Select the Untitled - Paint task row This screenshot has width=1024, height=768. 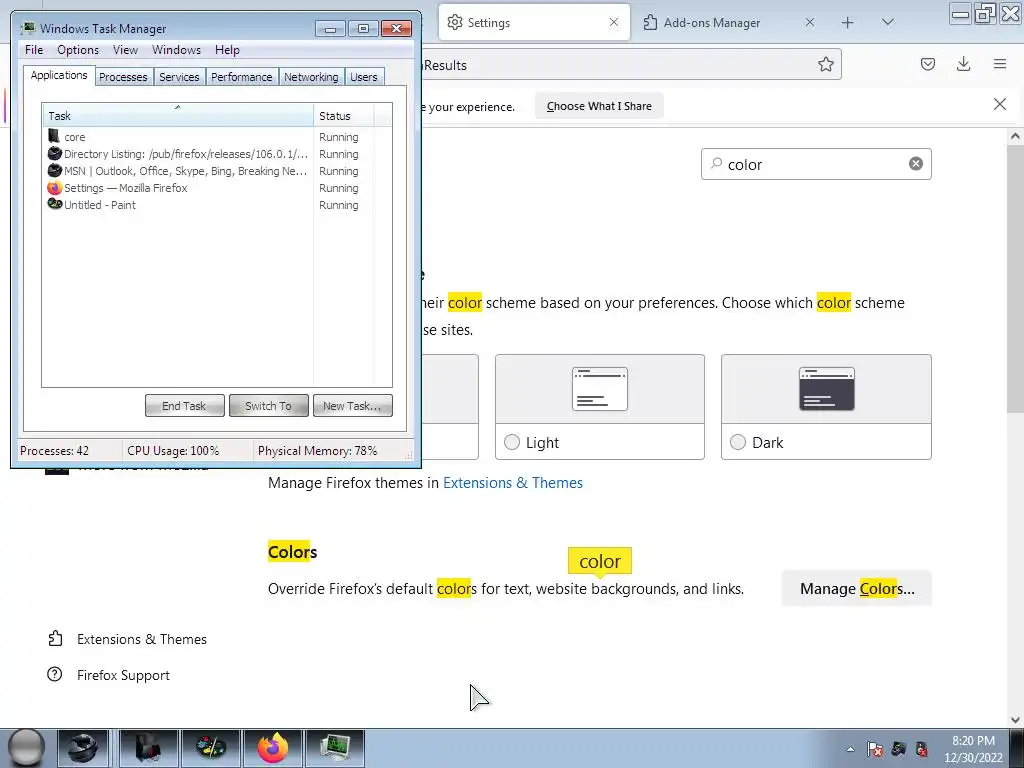[178, 204]
